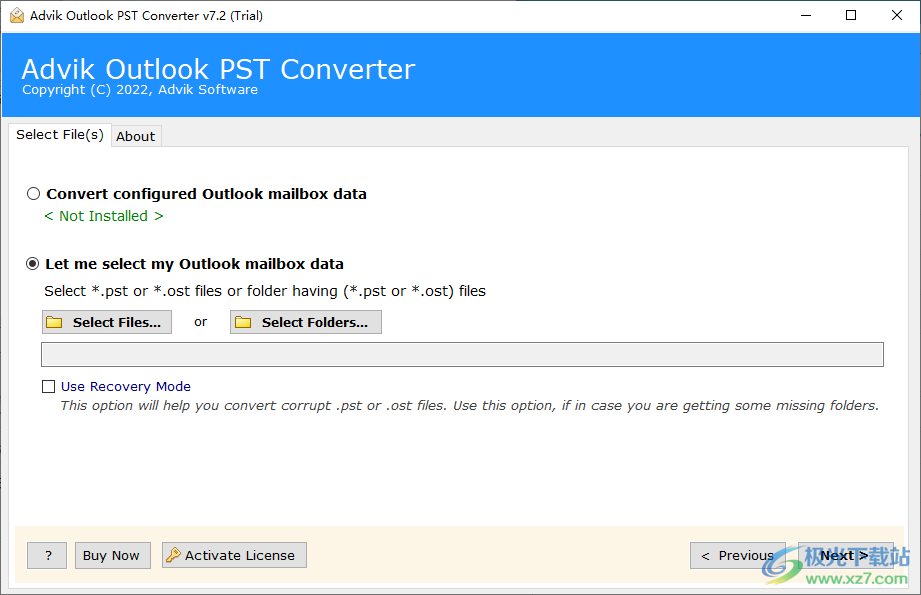Maximize the Advik converter window
Image resolution: width=921 pixels, height=595 pixels.
(851, 15)
